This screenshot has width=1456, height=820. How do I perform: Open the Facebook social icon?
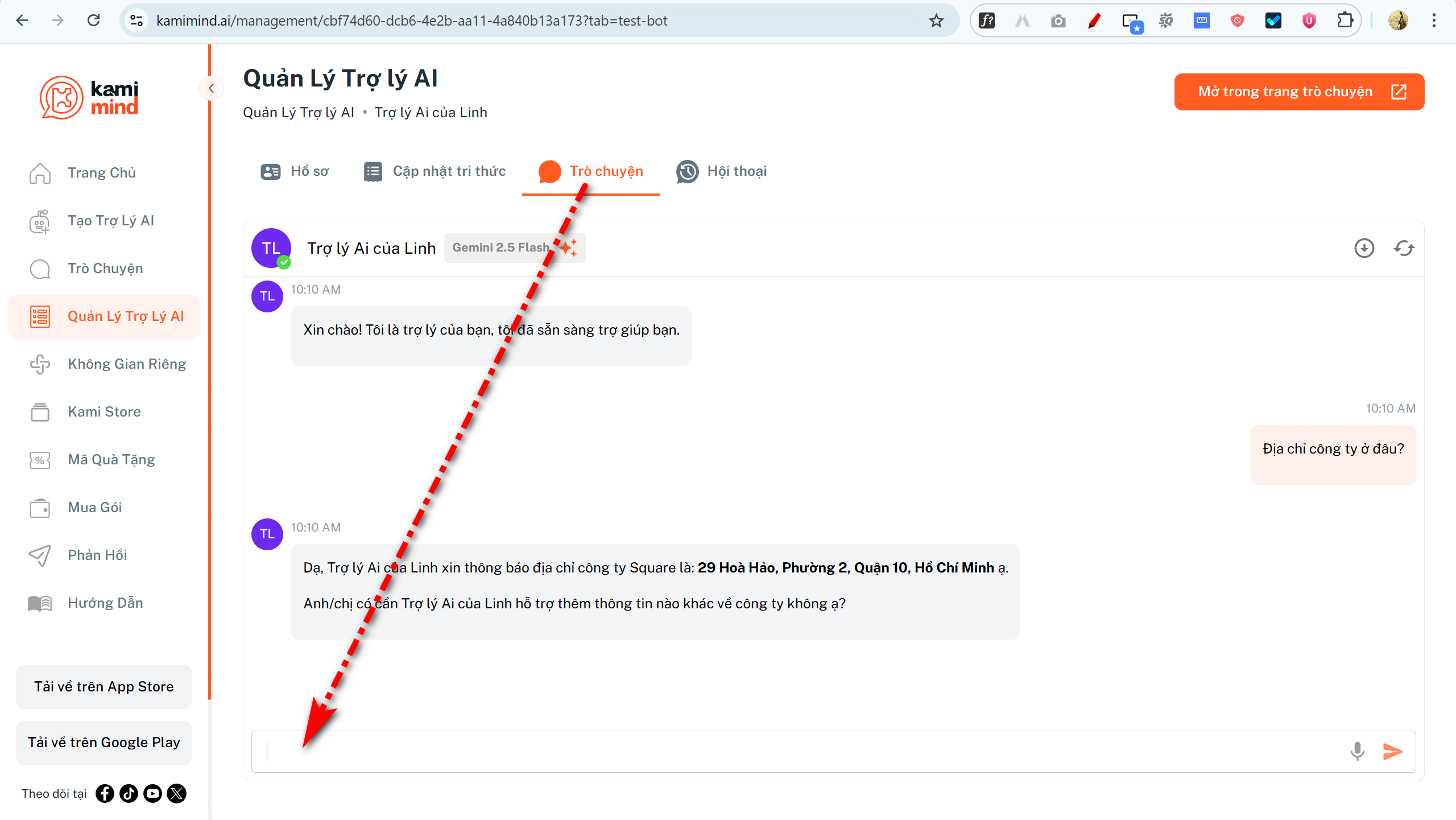coord(105,793)
